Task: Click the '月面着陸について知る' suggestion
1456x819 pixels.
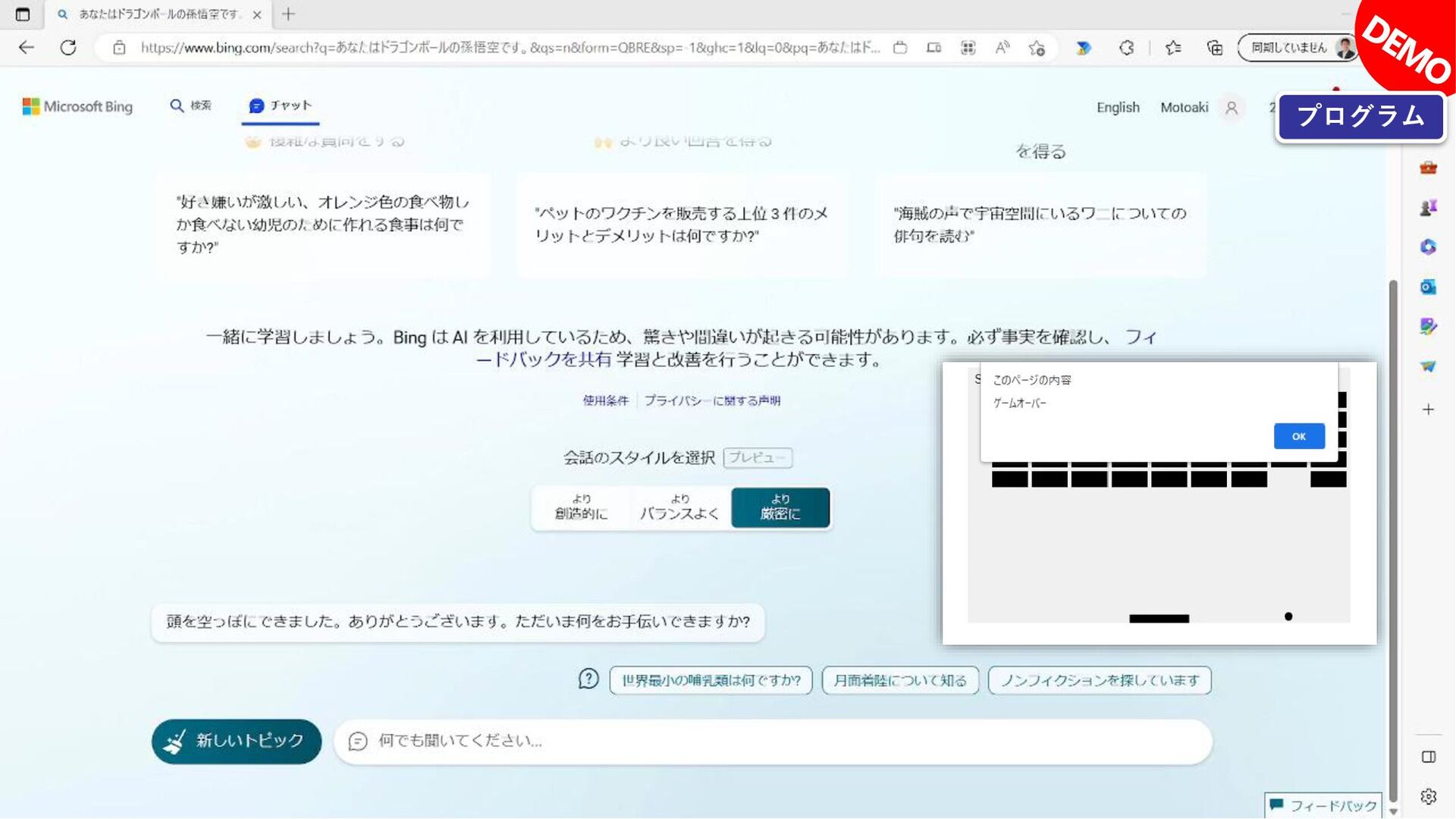Action: point(900,680)
